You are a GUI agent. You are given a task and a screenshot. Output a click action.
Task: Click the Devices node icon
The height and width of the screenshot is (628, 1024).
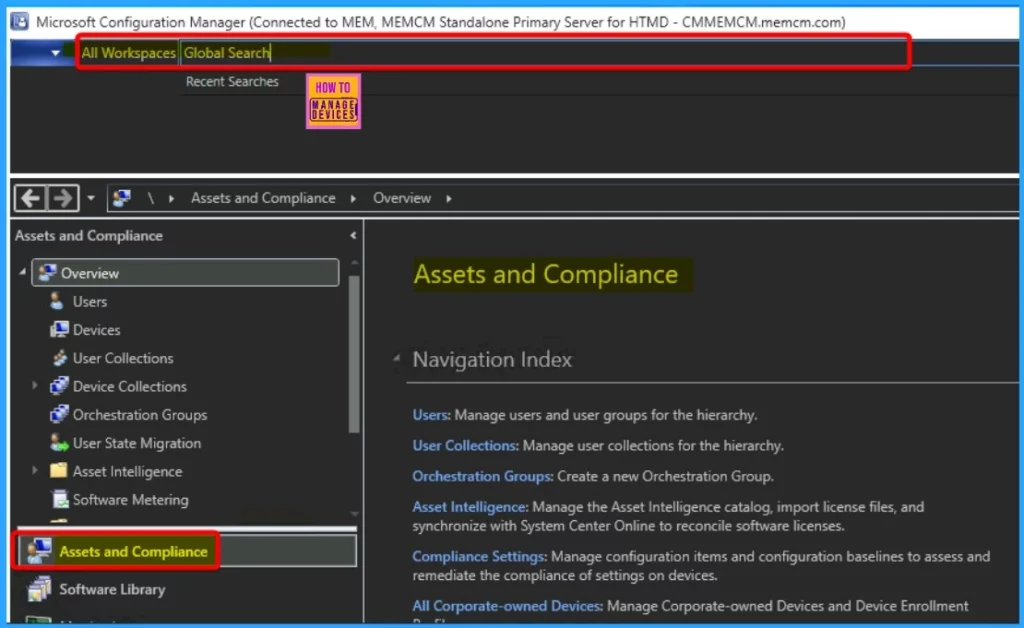click(59, 330)
